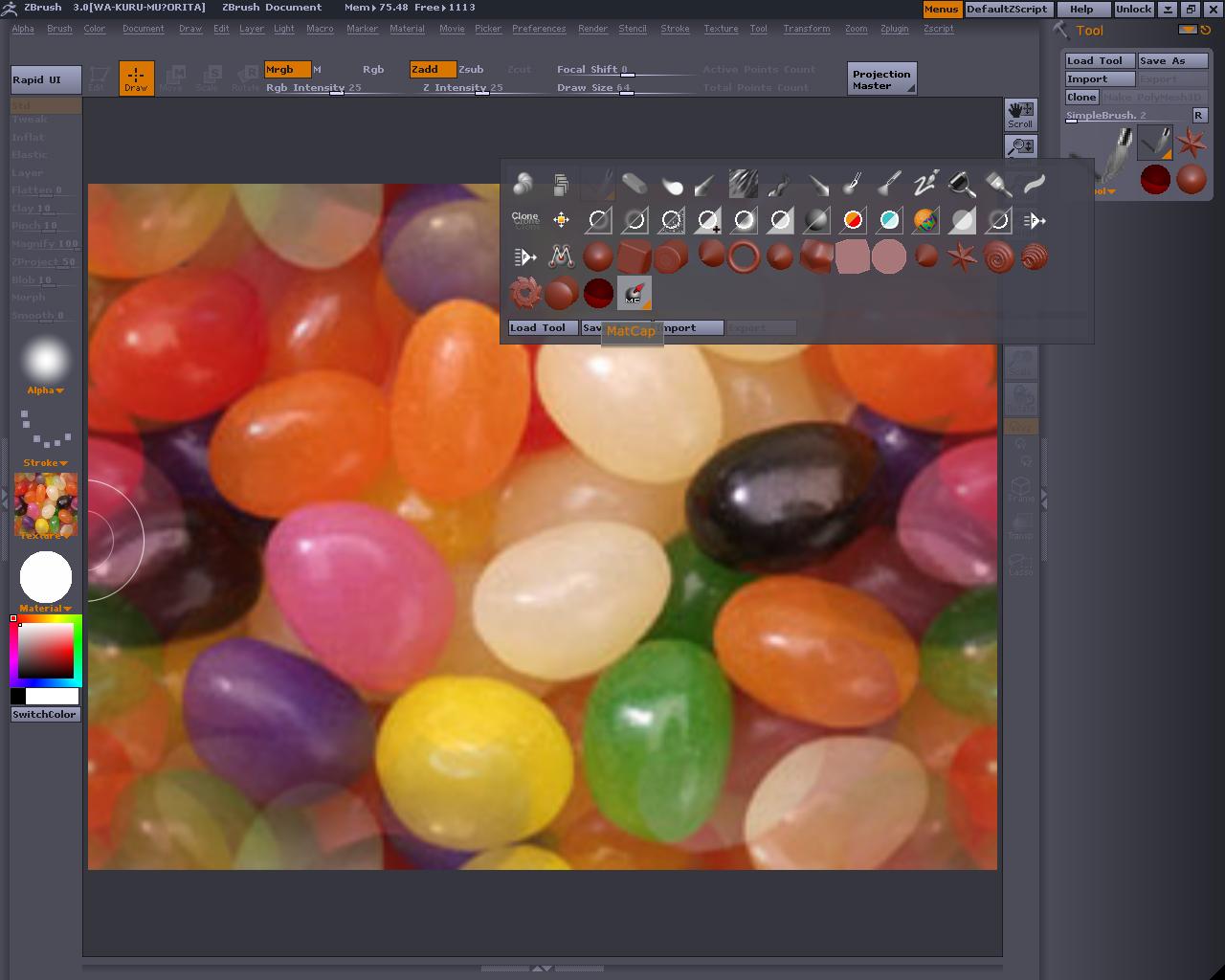The image size is (1225, 980).
Task: Click the Scroll canvas hand icon
Action: pos(1020,114)
